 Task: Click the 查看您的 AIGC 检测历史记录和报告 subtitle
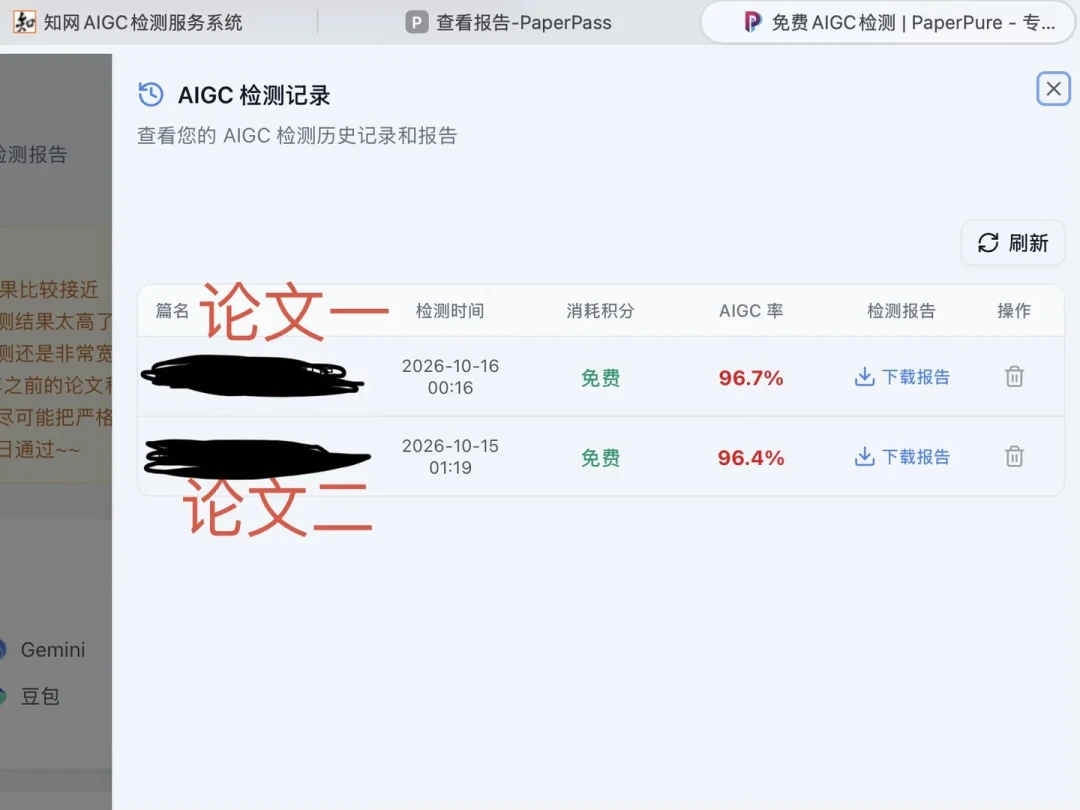[297, 136]
